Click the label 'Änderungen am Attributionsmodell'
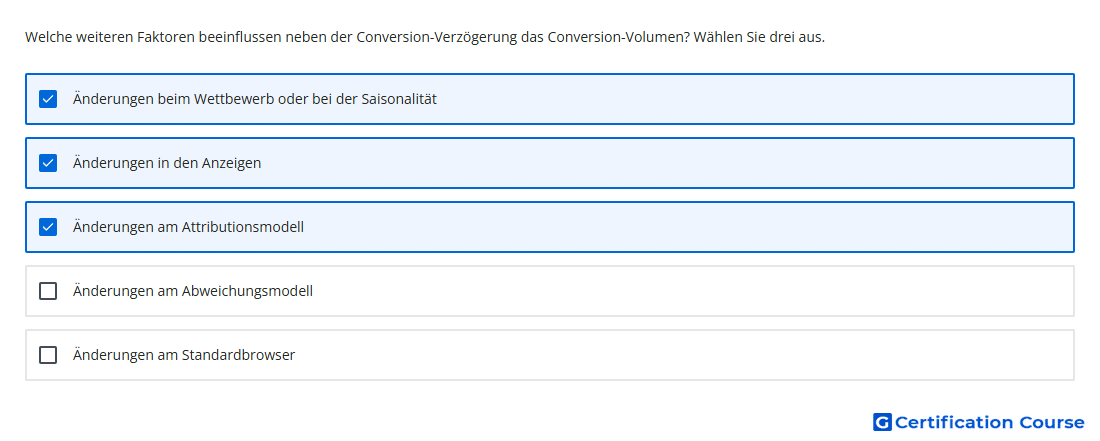1100x441 pixels. pyautogui.click(x=188, y=227)
